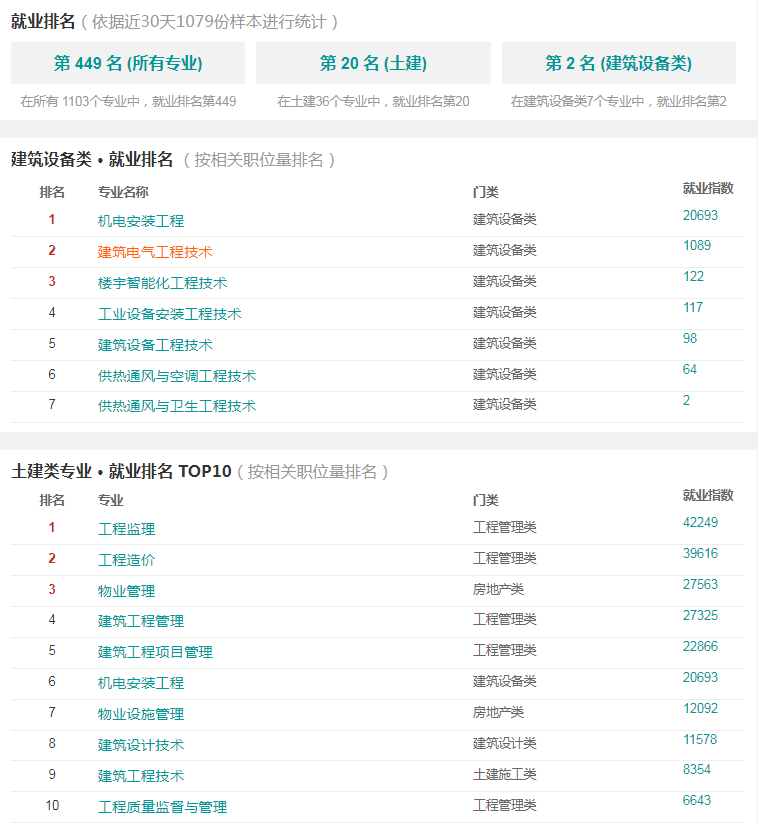Click employment index value 122
This screenshot has height=823, width=758.
tap(693, 276)
